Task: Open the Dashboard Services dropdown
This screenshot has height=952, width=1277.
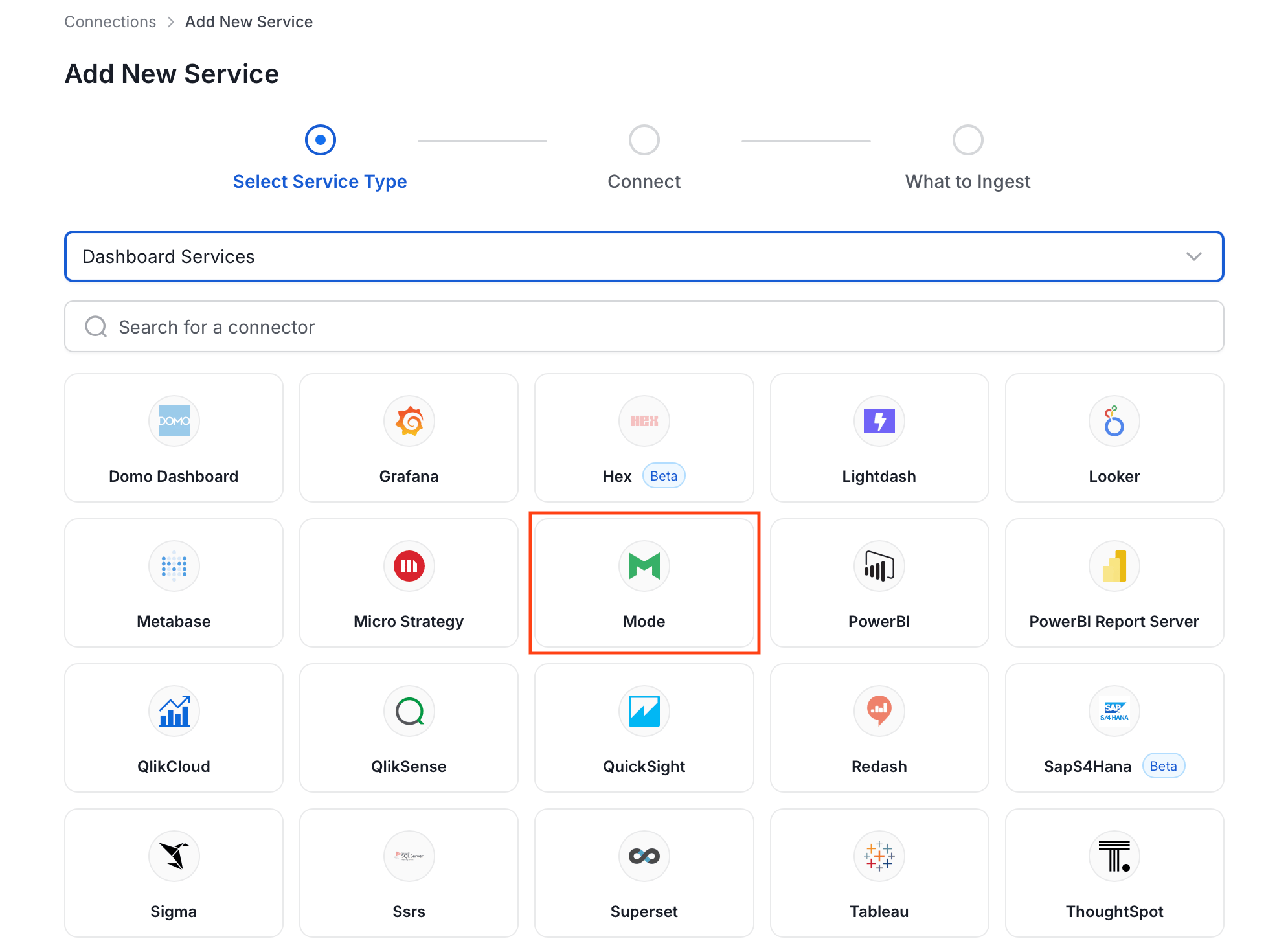Action: coord(644,256)
